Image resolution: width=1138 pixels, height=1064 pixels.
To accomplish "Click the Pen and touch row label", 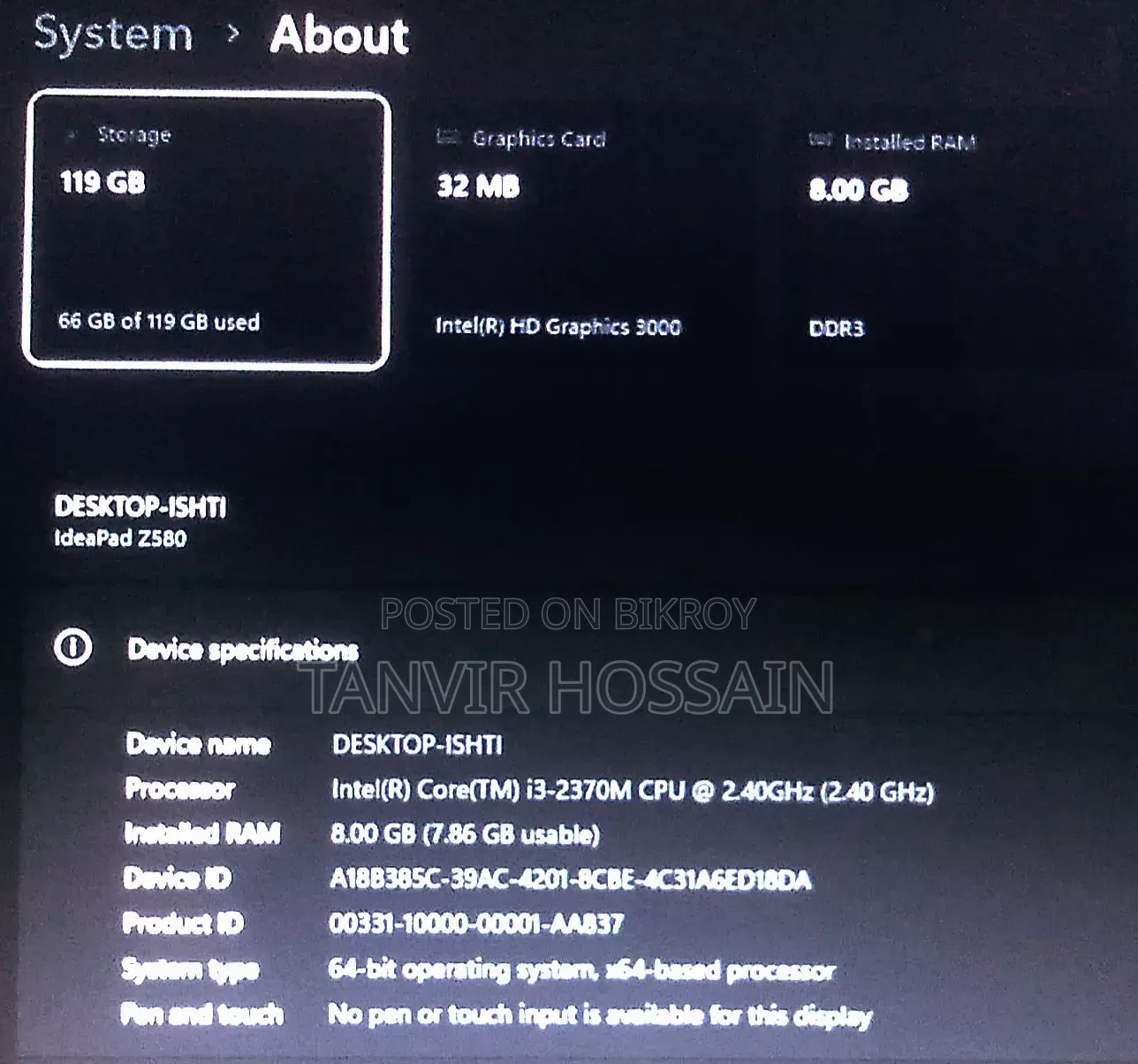I will coord(202,1015).
